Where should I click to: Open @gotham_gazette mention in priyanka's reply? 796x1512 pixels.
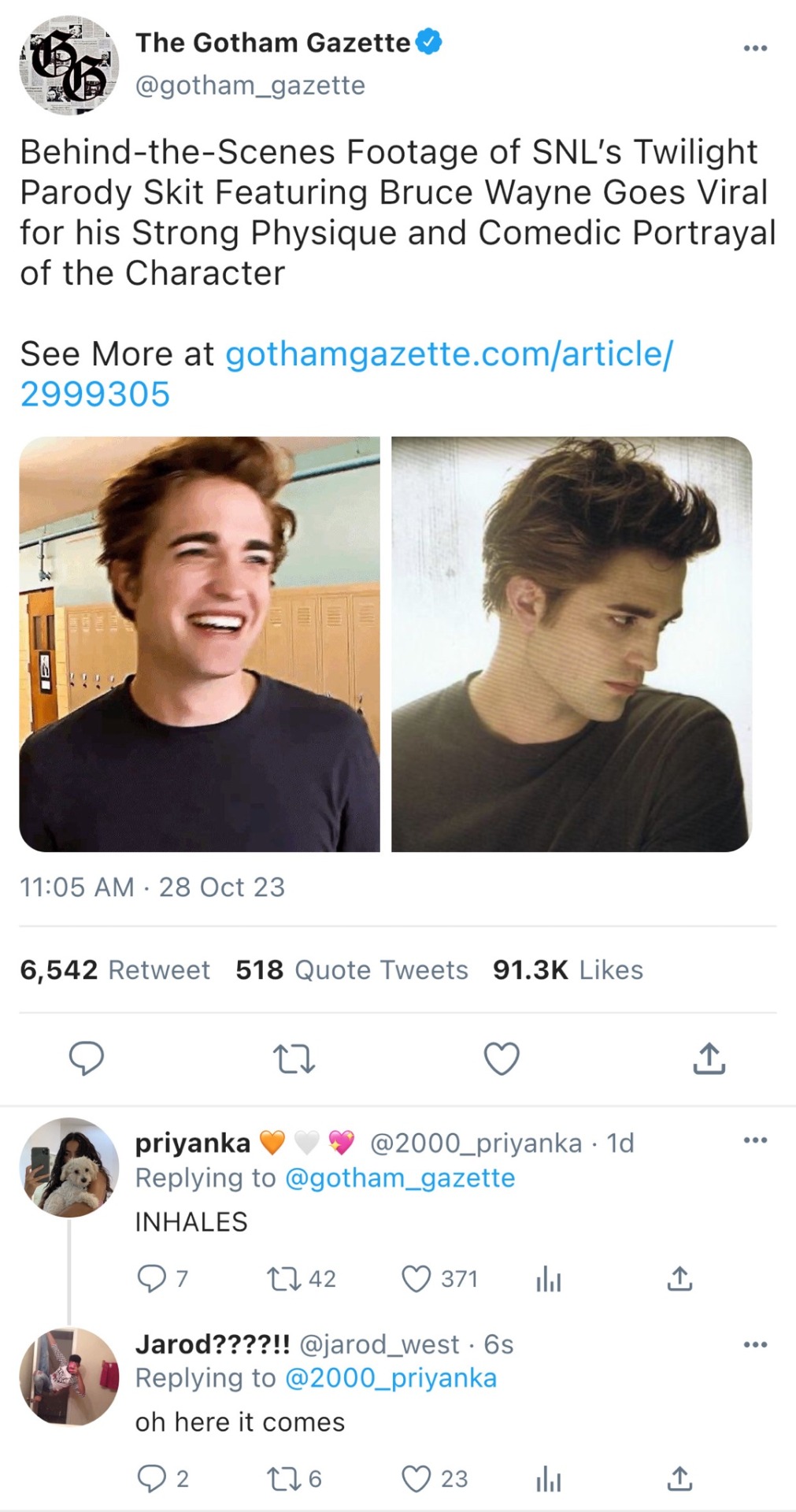(x=400, y=1178)
